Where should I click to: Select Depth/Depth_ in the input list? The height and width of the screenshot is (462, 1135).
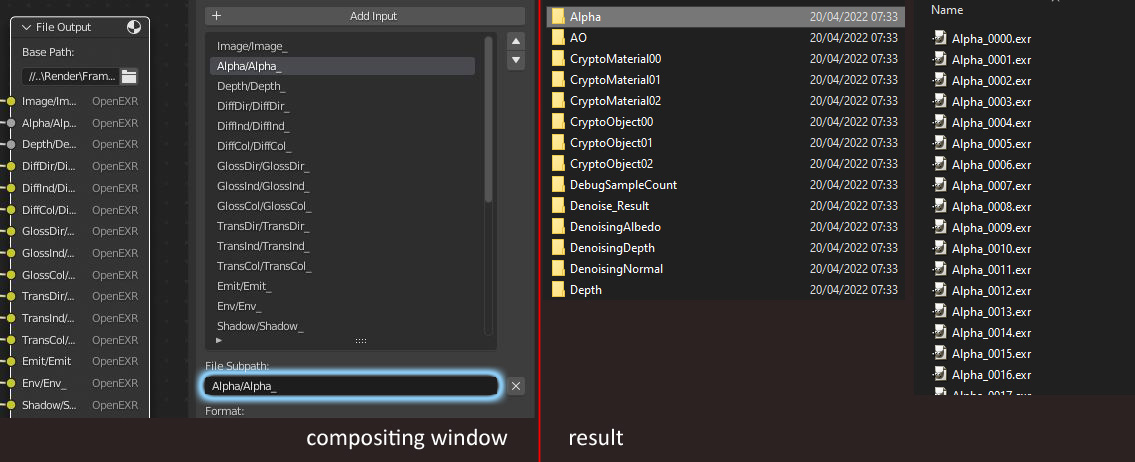click(x=342, y=86)
